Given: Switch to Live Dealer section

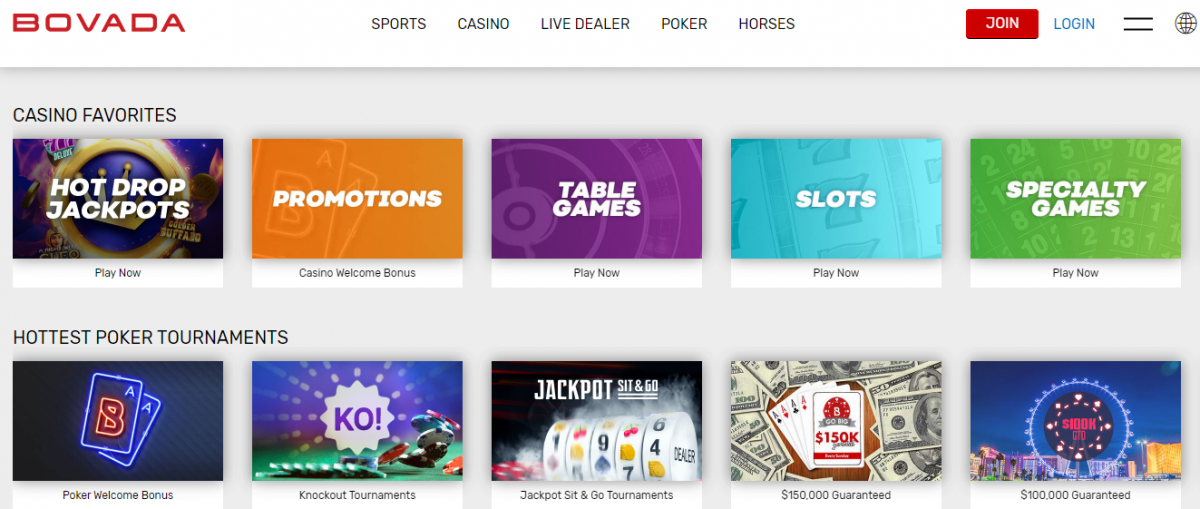Looking at the screenshot, I should 585,24.
